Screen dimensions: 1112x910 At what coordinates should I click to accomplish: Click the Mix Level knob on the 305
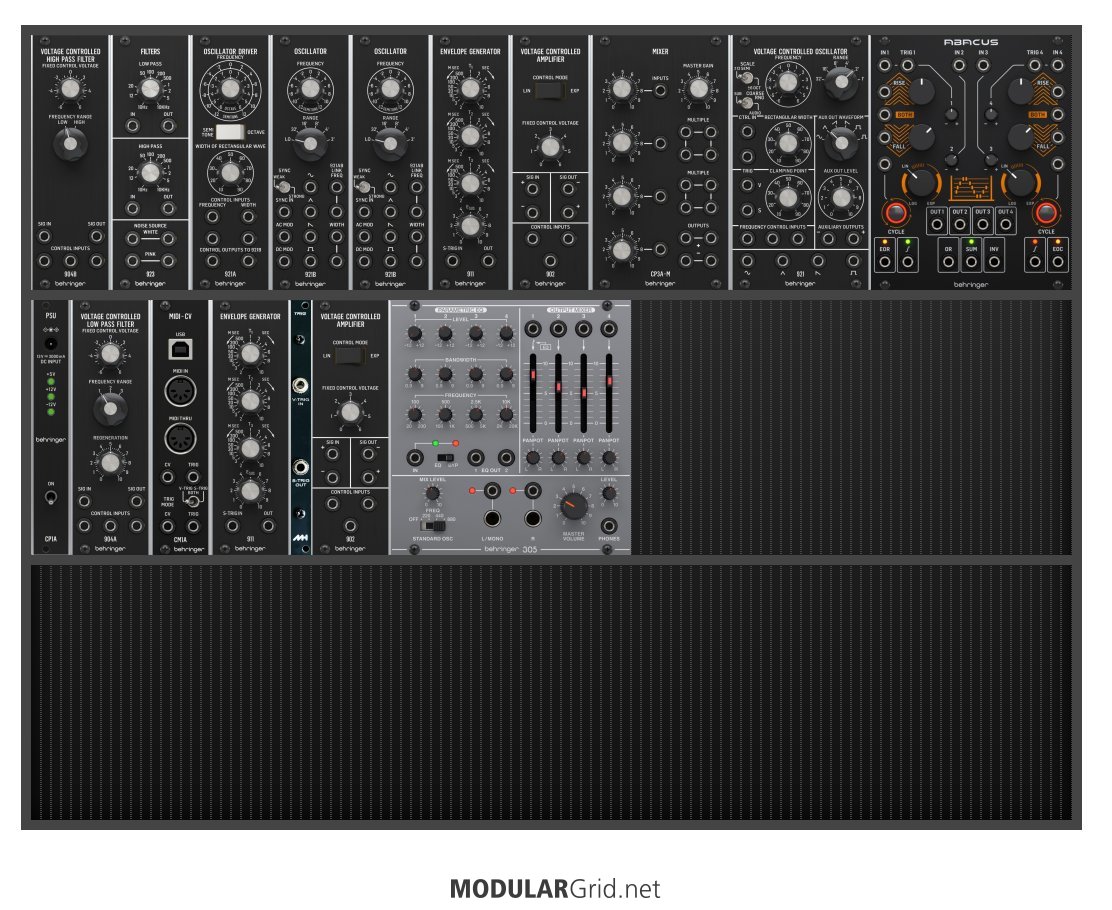pyautogui.click(x=432, y=494)
